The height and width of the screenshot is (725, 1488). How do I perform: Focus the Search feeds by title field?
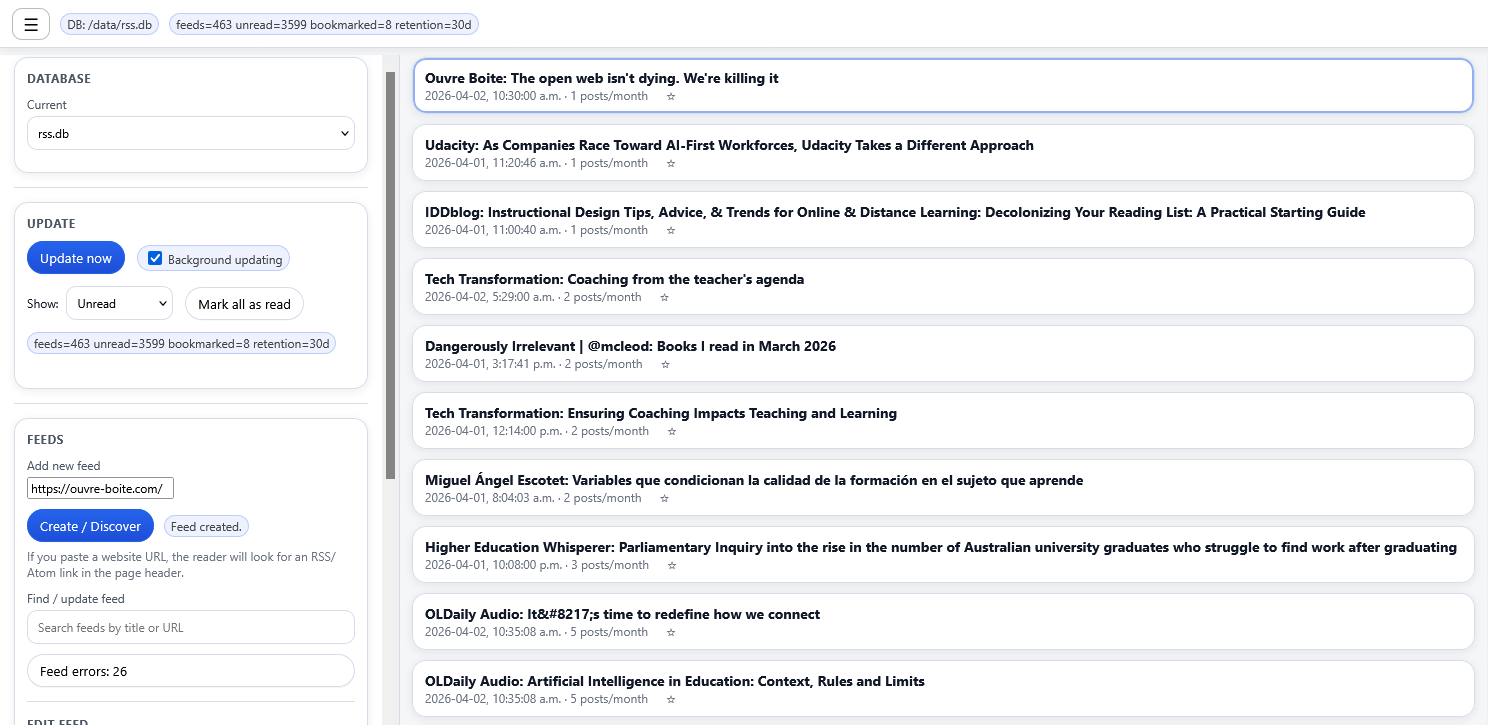click(190, 628)
